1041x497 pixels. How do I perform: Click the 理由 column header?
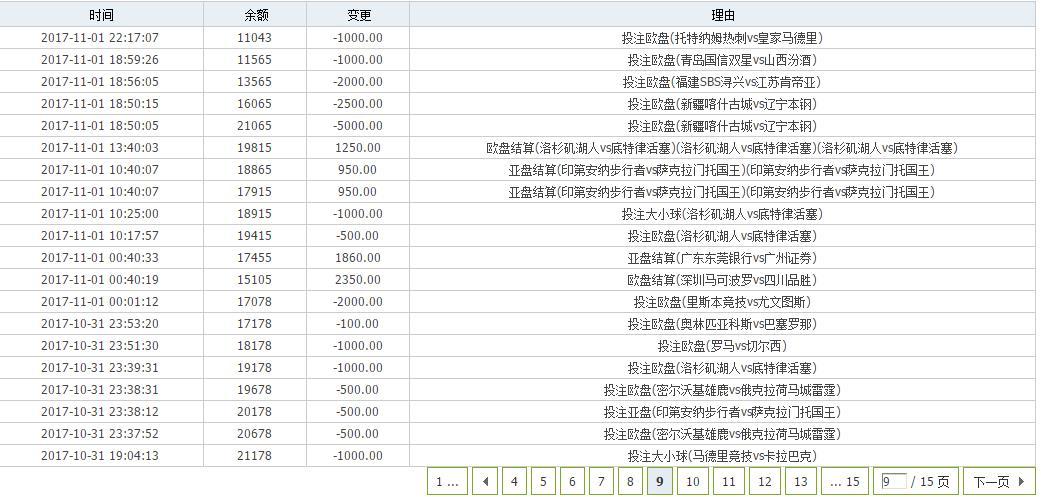coord(722,15)
